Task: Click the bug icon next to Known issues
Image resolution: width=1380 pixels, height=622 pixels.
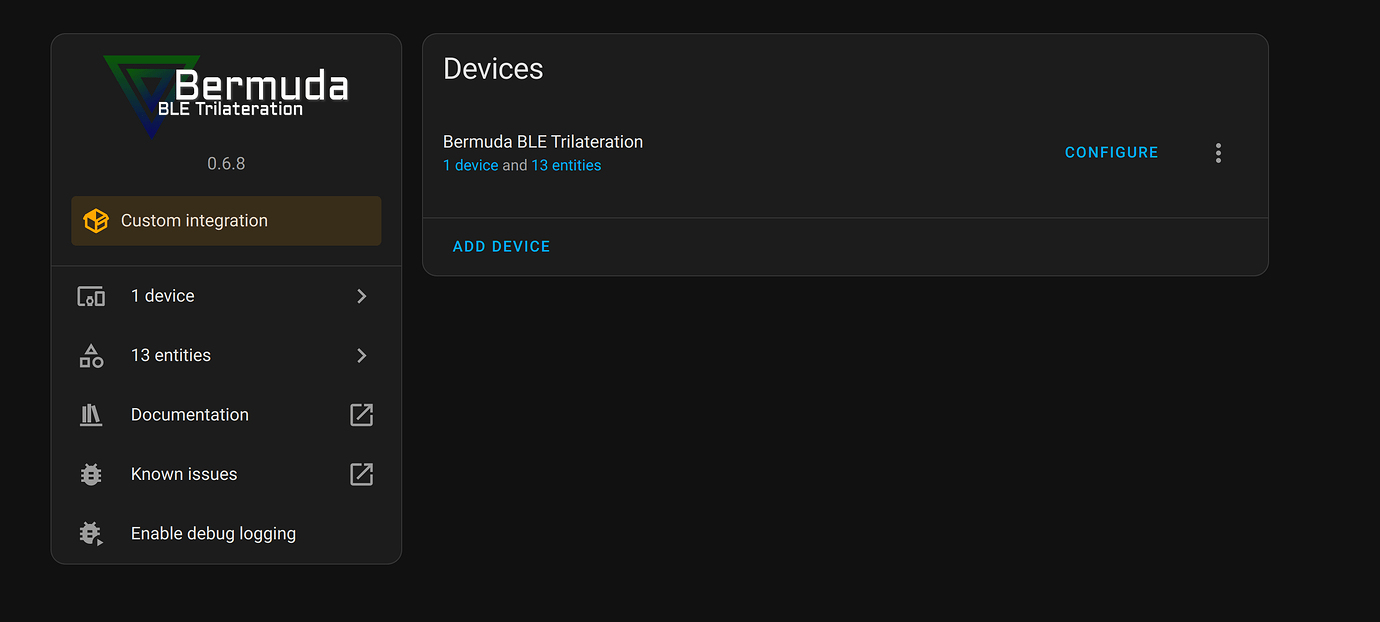Action: [x=90, y=474]
